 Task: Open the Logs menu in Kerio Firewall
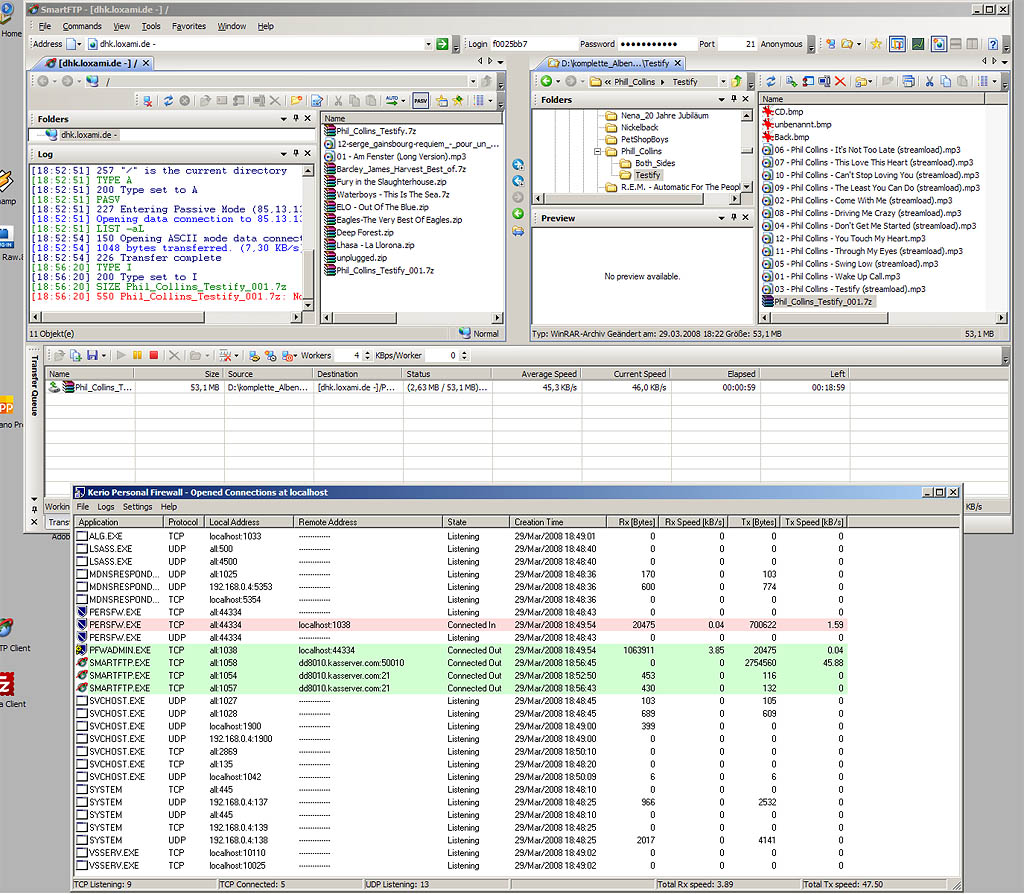point(105,507)
